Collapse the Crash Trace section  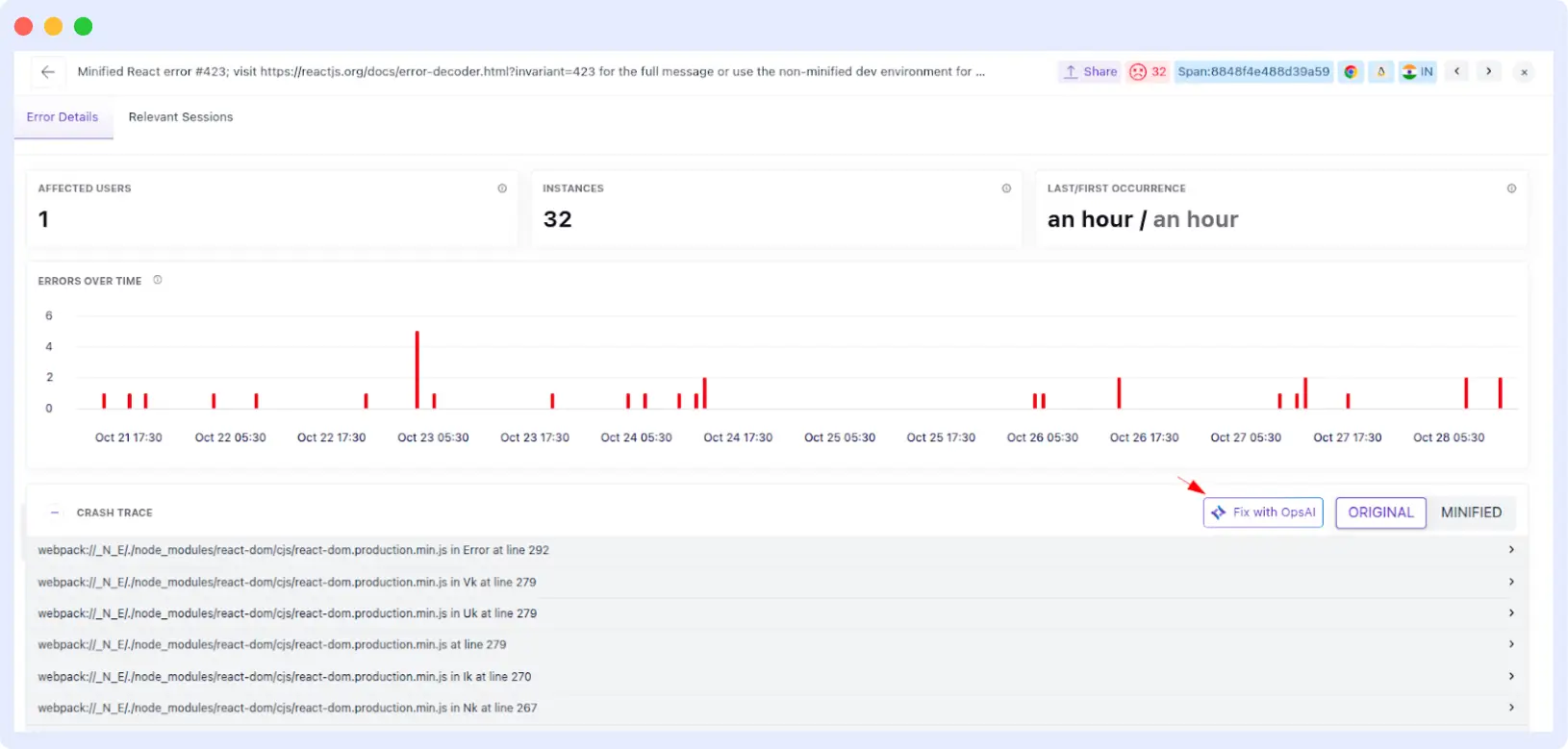tap(55, 512)
